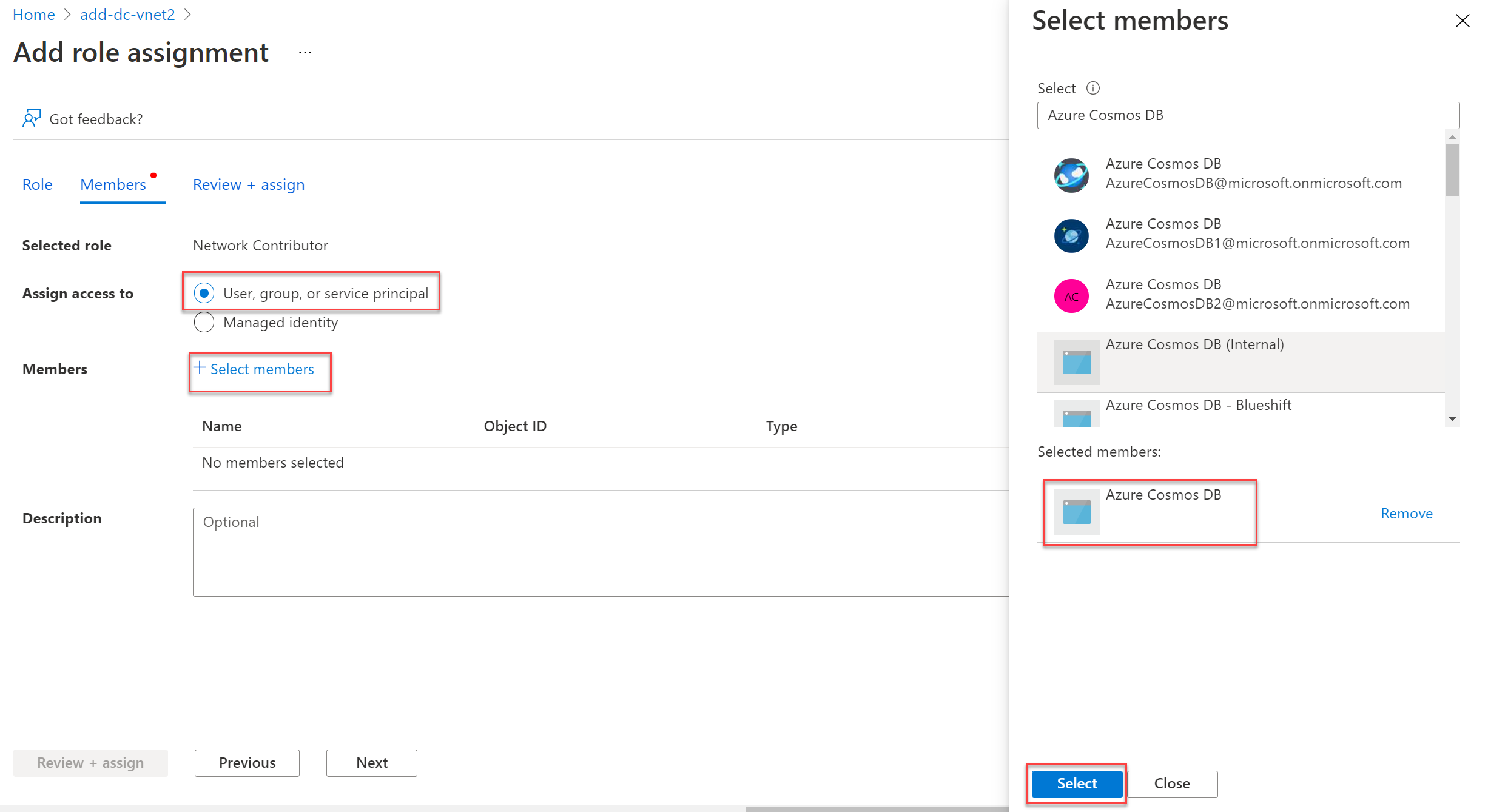Expand the breadcrumb chevron after add-dc-vnet2
Image resolution: width=1488 pixels, height=812 pixels.
pos(188,13)
